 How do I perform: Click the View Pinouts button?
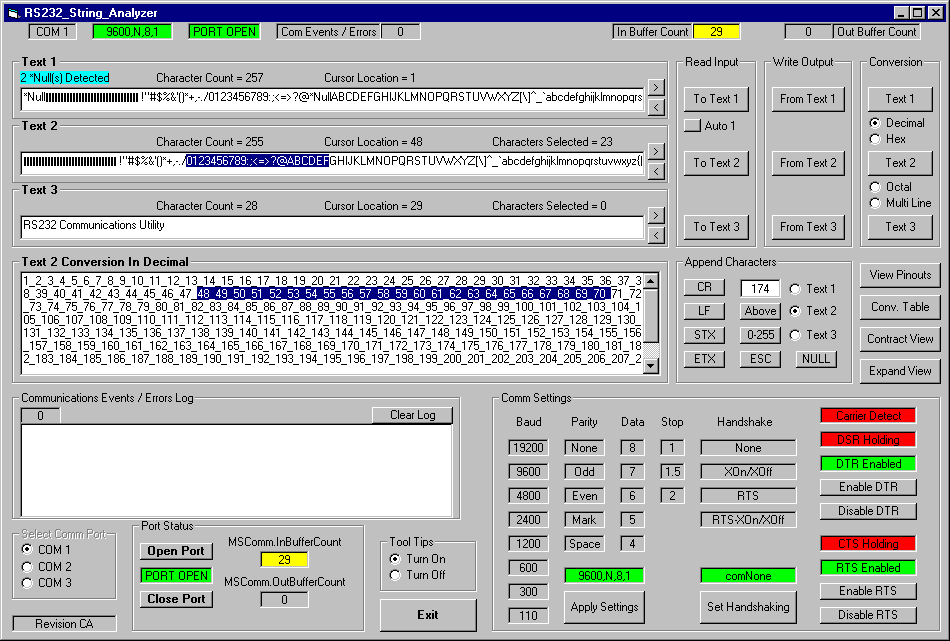tap(900, 275)
